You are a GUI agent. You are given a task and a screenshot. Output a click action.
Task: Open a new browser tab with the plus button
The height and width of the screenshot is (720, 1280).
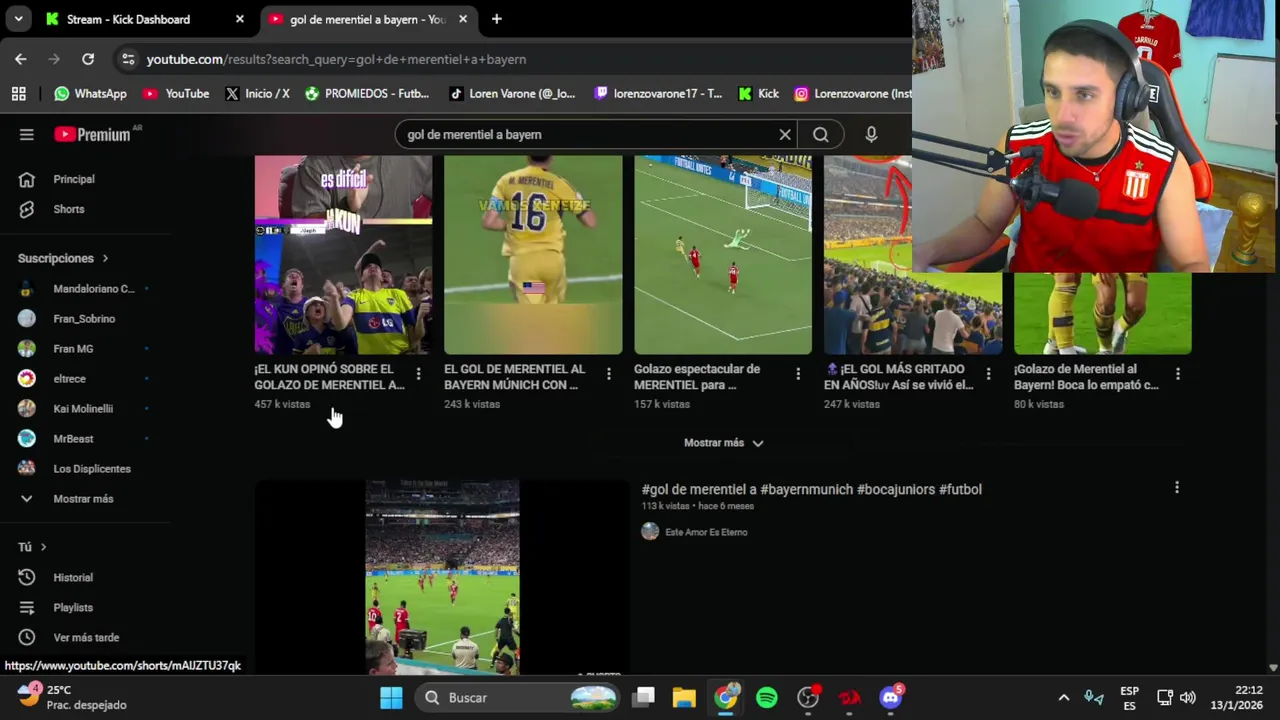(x=496, y=19)
